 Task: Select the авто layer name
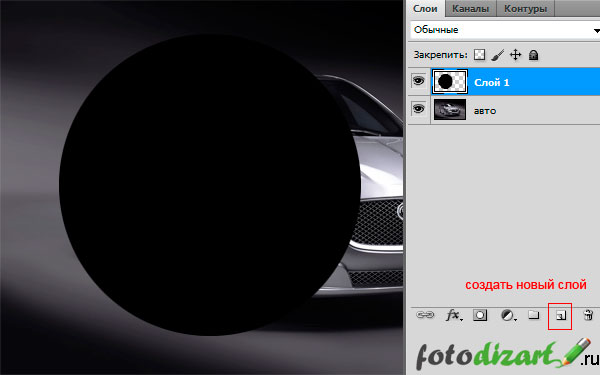pos(485,111)
